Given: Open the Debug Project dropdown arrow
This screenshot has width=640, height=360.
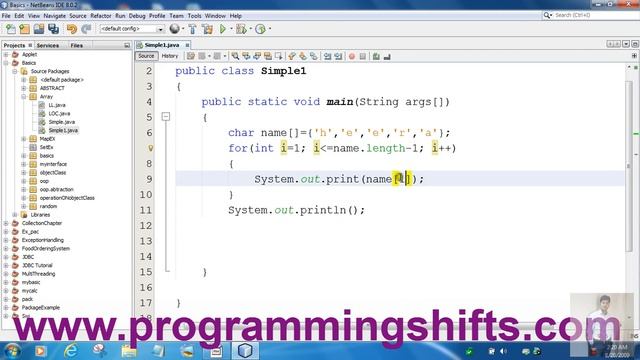Looking at the screenshot, I should [x=250, y=29].
